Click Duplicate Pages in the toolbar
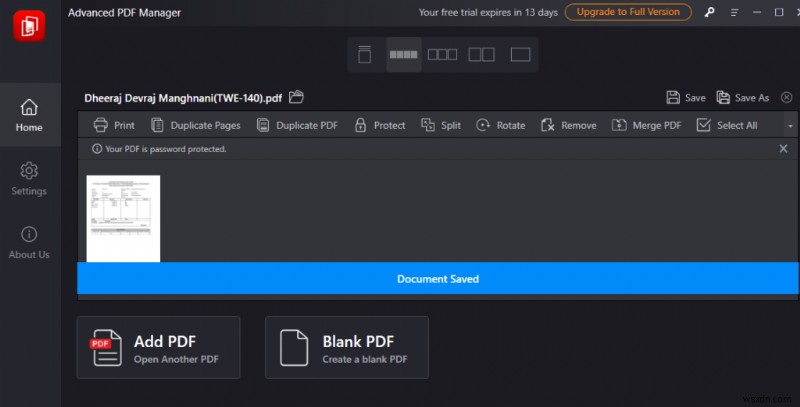The image size is (800, 407). (x=195, y=125)
